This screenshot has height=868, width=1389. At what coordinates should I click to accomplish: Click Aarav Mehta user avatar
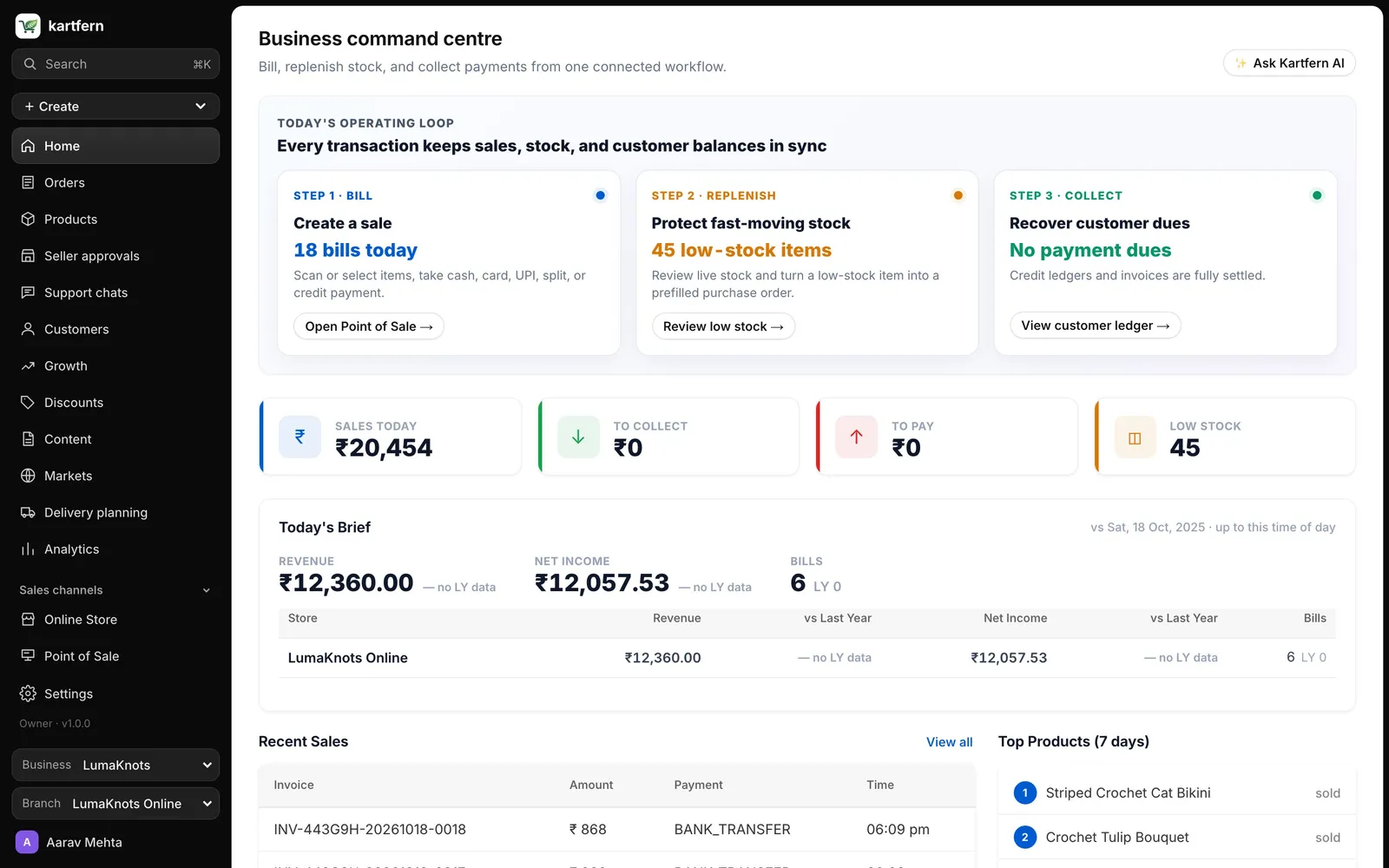(27, 842)
